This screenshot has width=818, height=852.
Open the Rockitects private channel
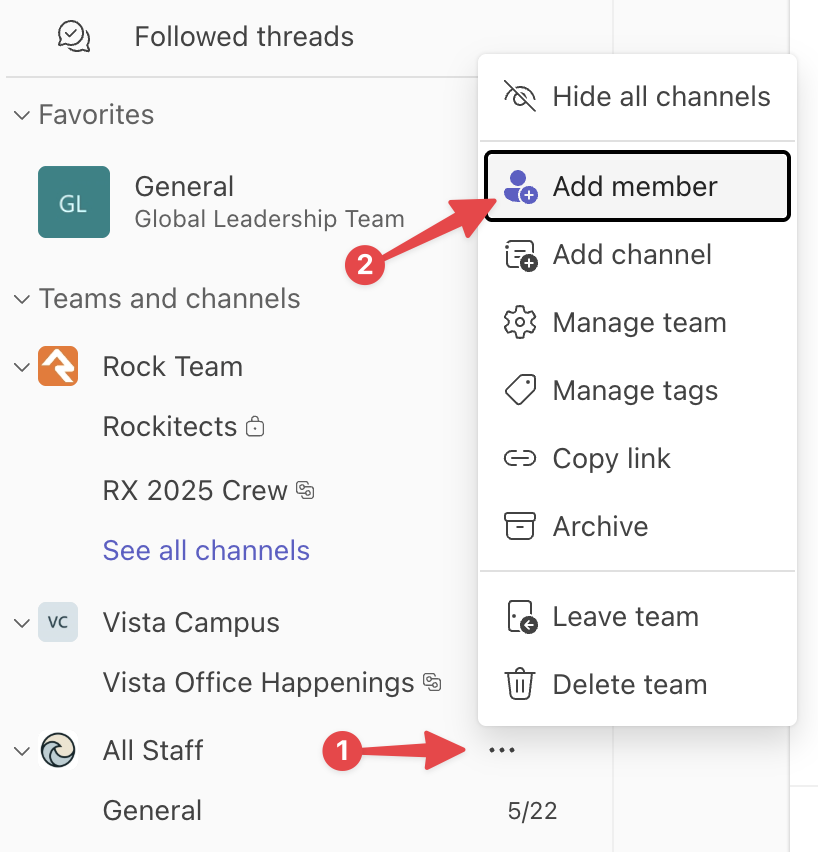tap(170, 427)
